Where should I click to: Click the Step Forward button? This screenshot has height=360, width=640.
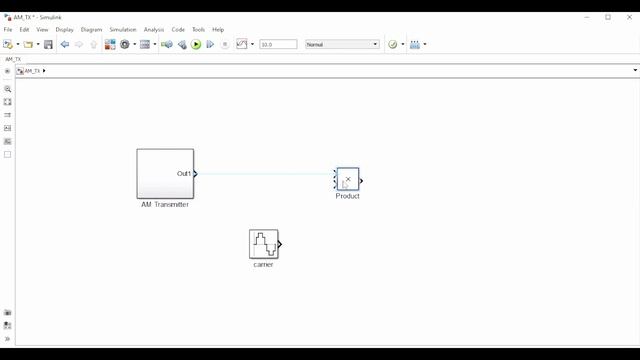(210, 44)
